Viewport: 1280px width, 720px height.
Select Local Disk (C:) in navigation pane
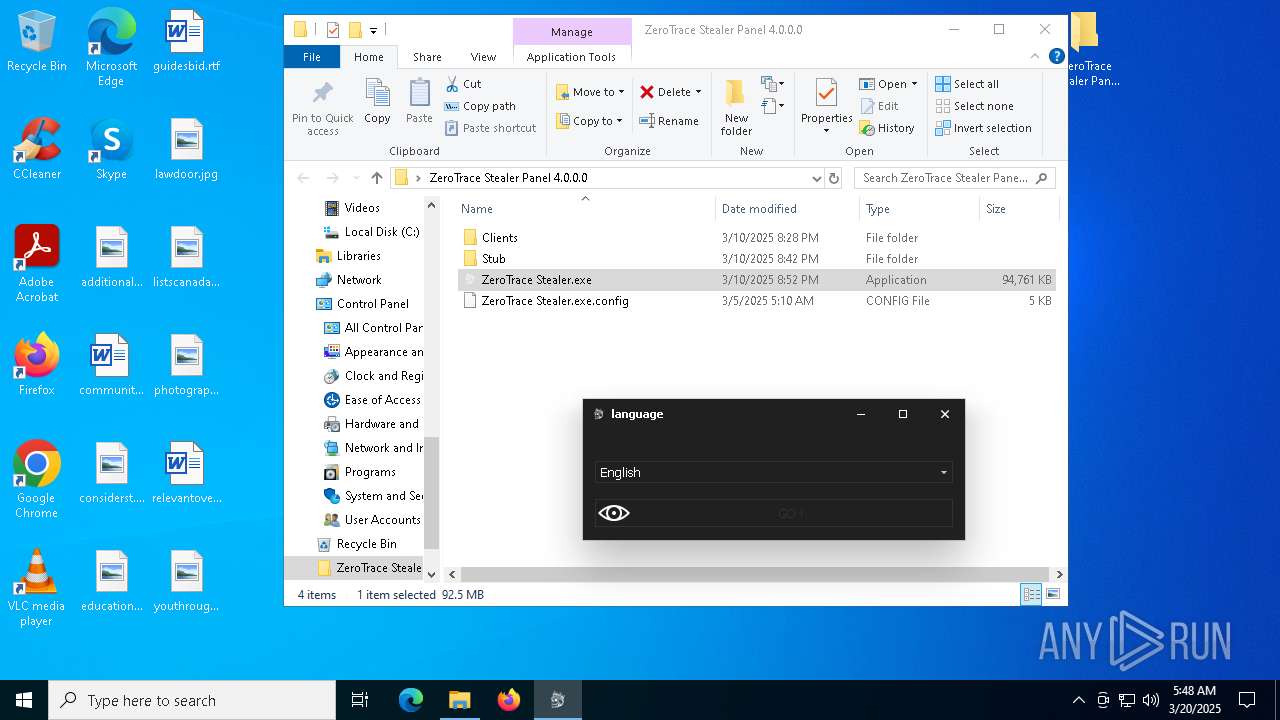[372, 232]
